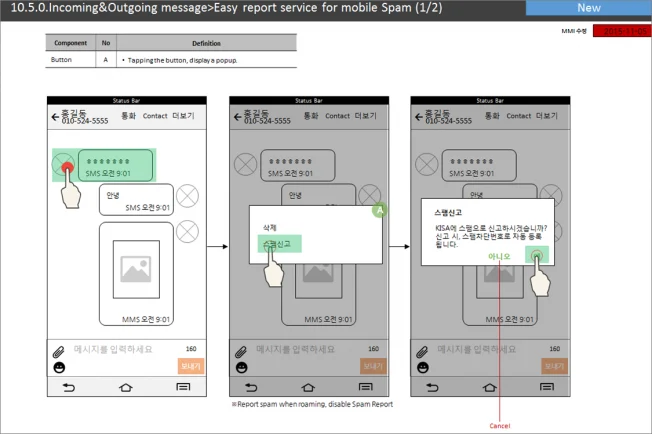Tap the Android back key in the first phone
This screenshot has width=652, height=434.
[x=68, y=386]
